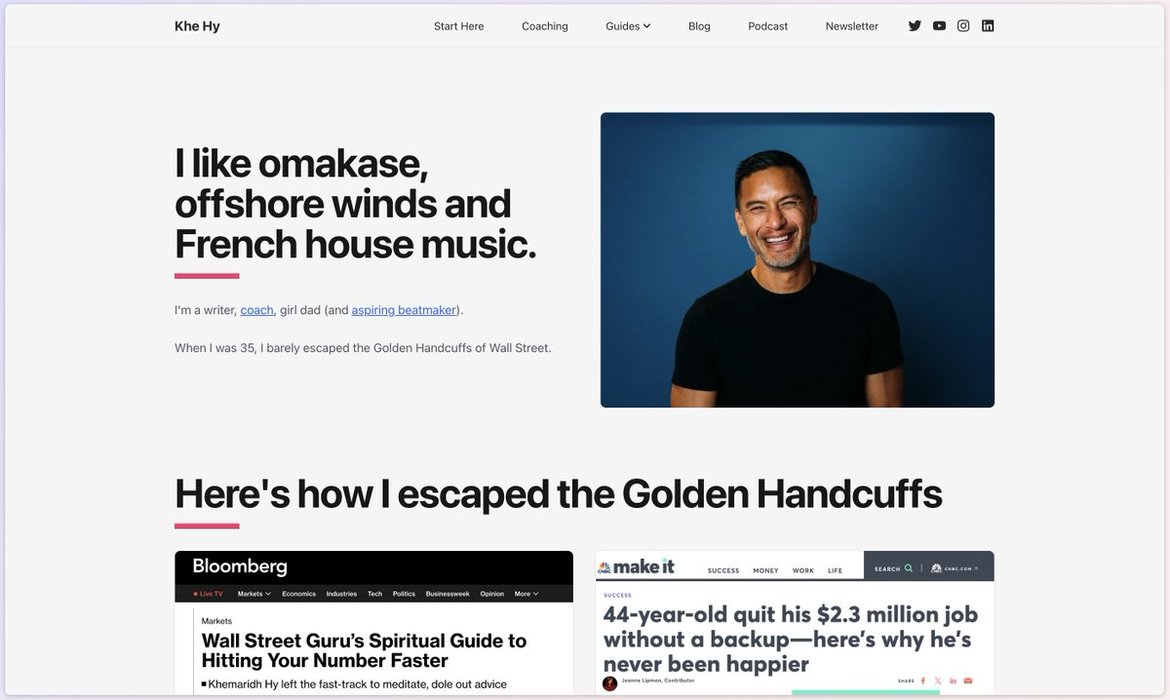Expand the Guides dropdown menu

click(x=628, y=26)
